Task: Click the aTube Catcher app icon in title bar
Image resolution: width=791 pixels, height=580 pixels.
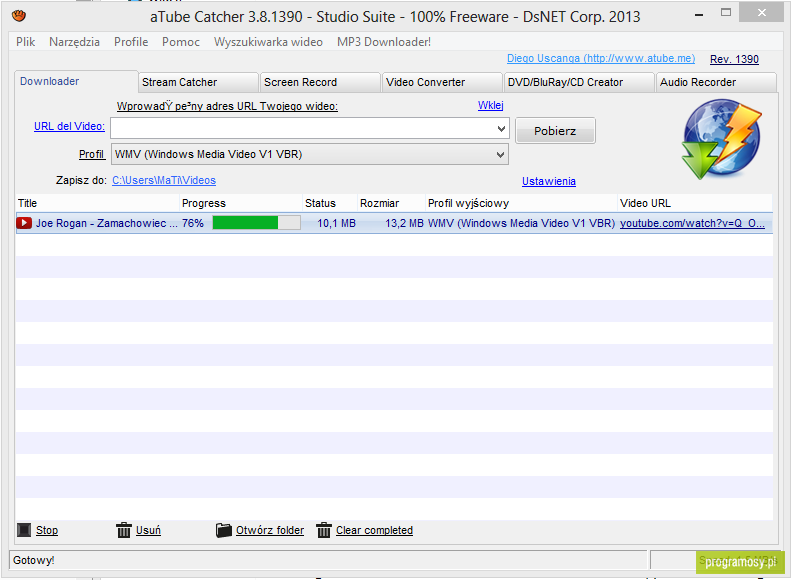Action: click(19, 16)
